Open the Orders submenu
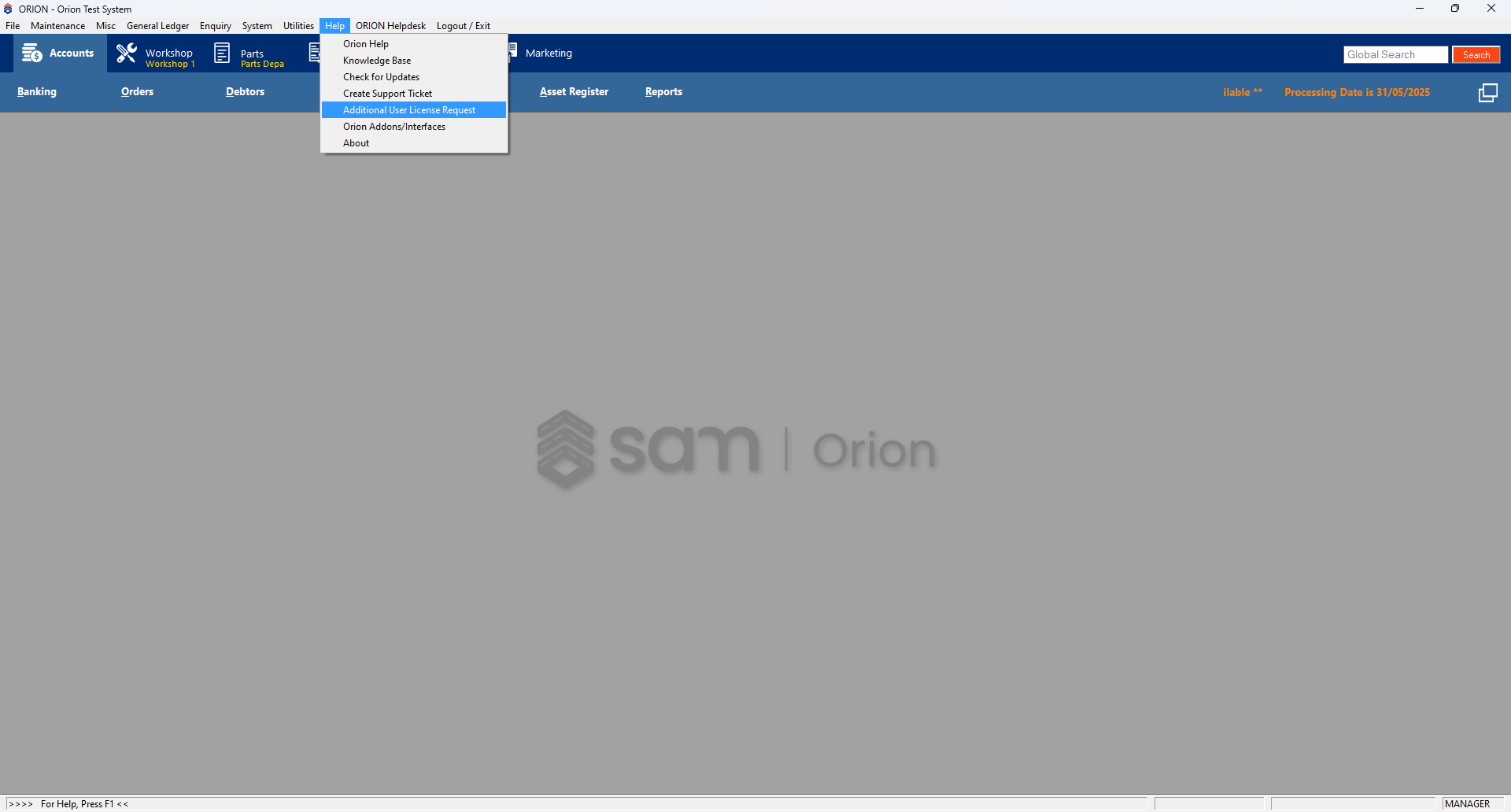 point(137,91)
